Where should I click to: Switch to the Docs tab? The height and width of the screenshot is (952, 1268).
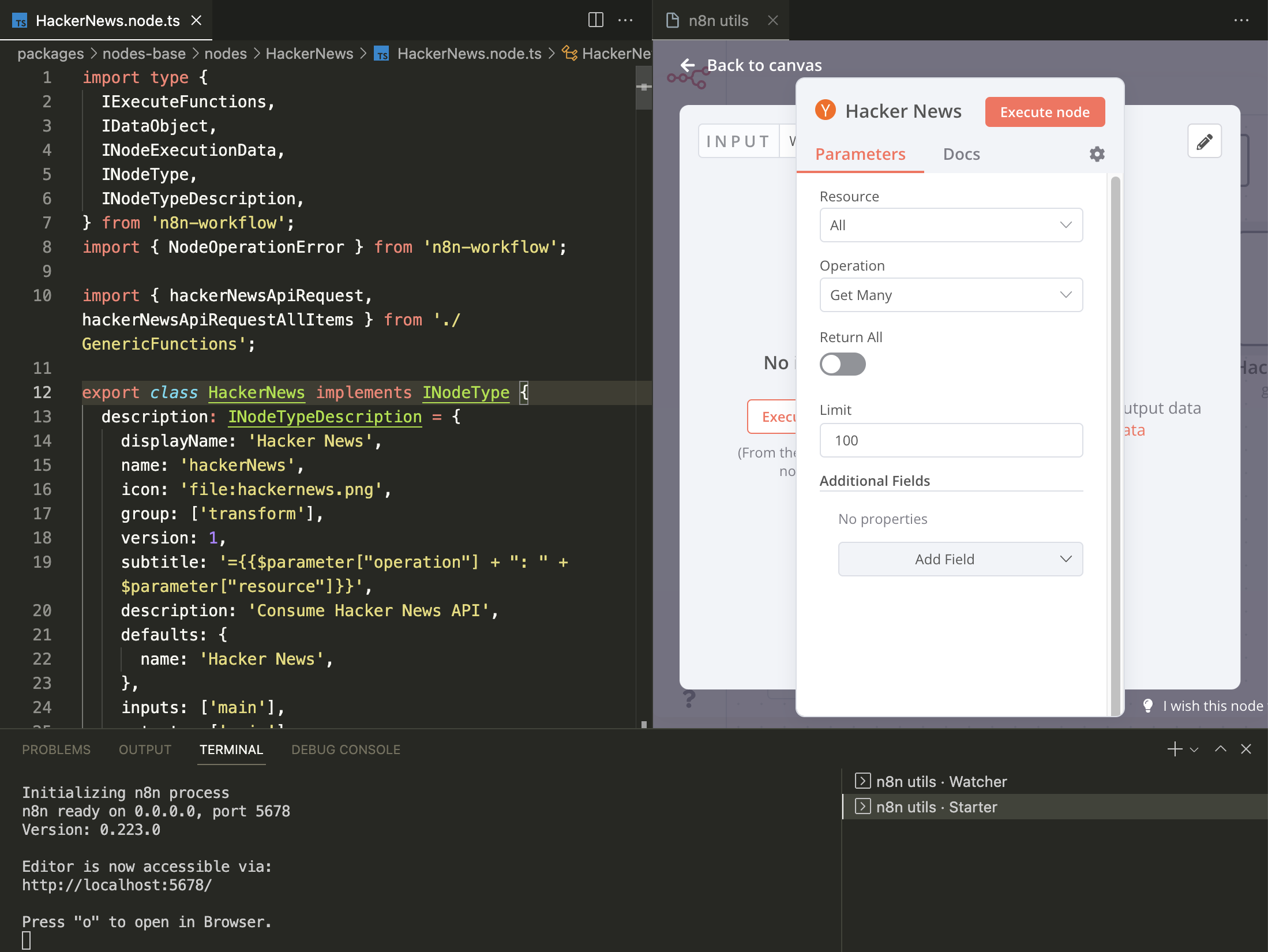click(961, 154)
